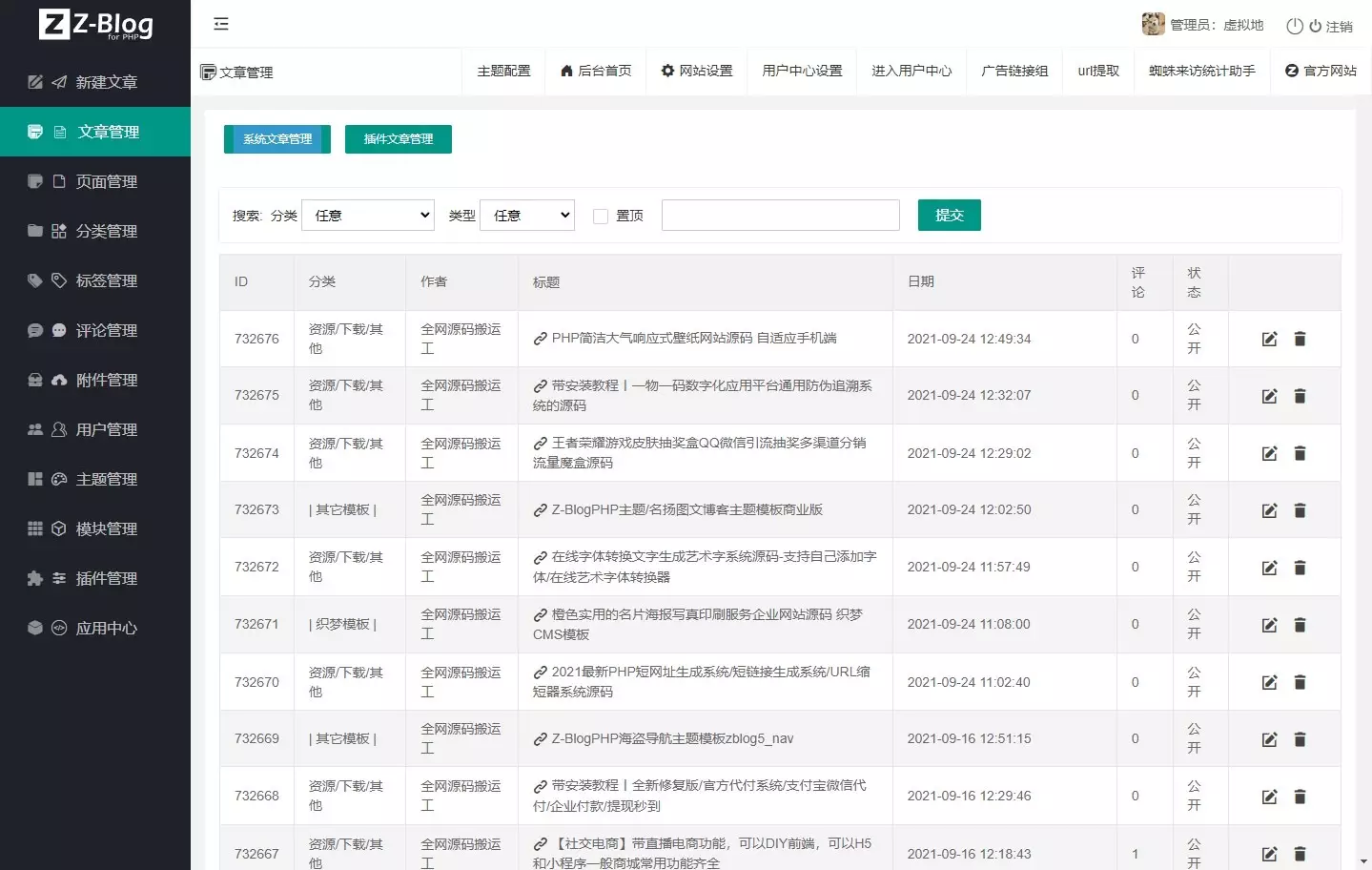
Task: Open 页面管理 in sidebar
Action: click(95, 181)
